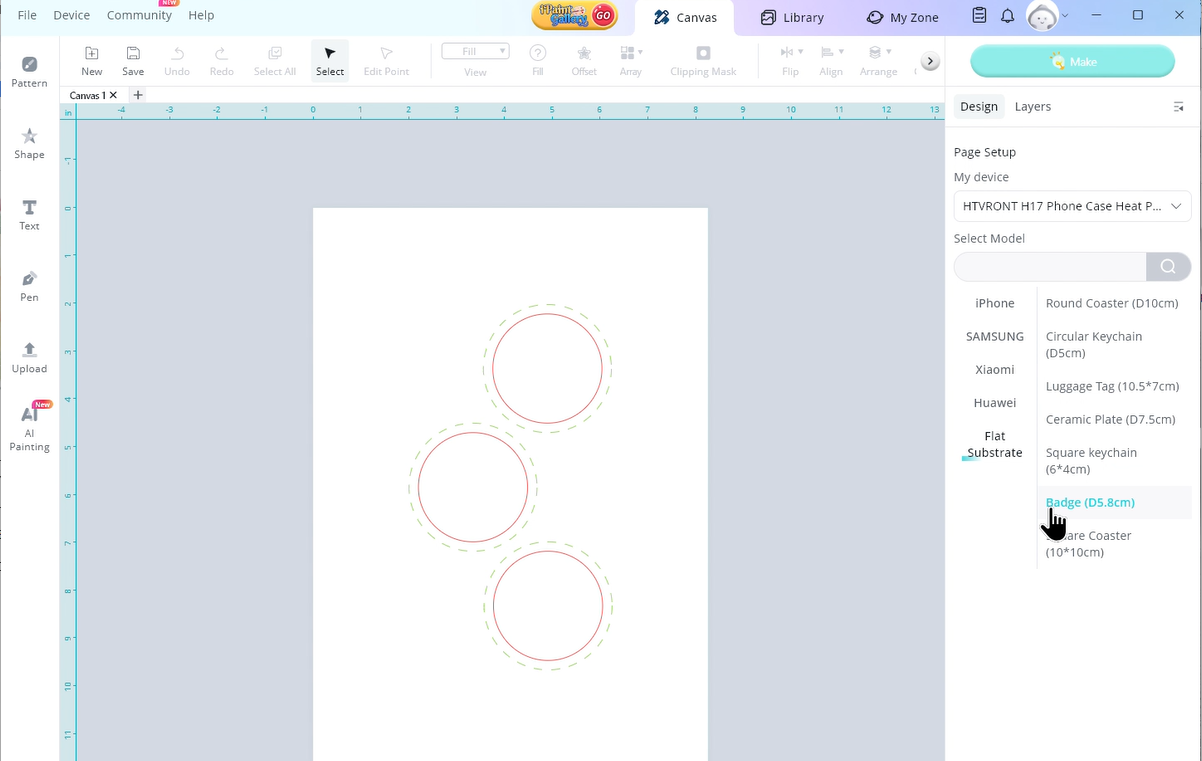Select the Text tool
The image size is (1202, 761).
point(29,215)
